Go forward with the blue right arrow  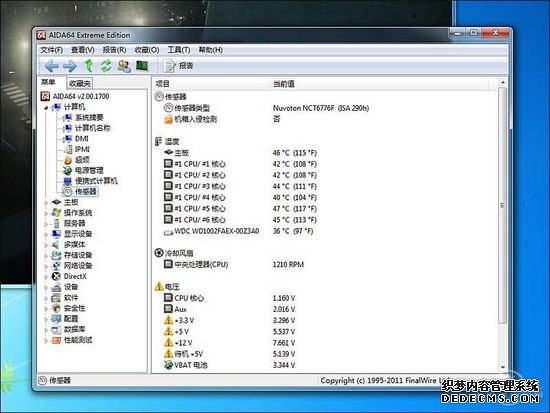coord(69,66)
